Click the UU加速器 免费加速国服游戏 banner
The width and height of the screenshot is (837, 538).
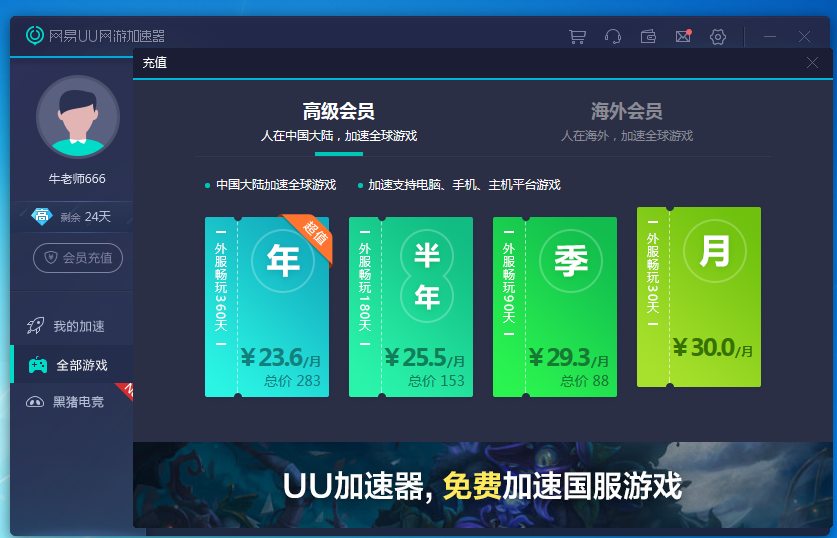(x=483, y=485)
